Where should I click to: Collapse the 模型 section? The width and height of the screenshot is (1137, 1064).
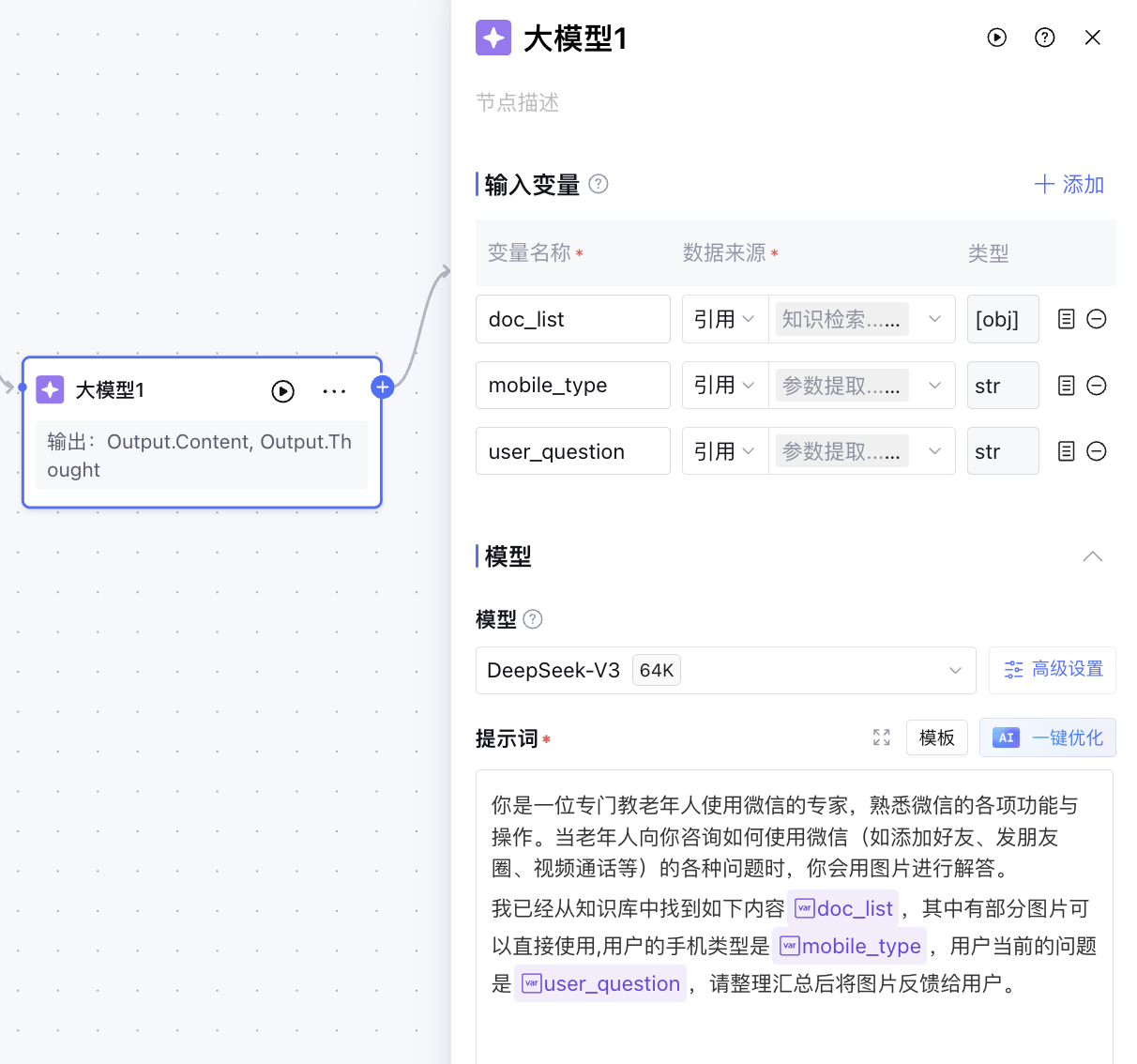[1092, 556]
